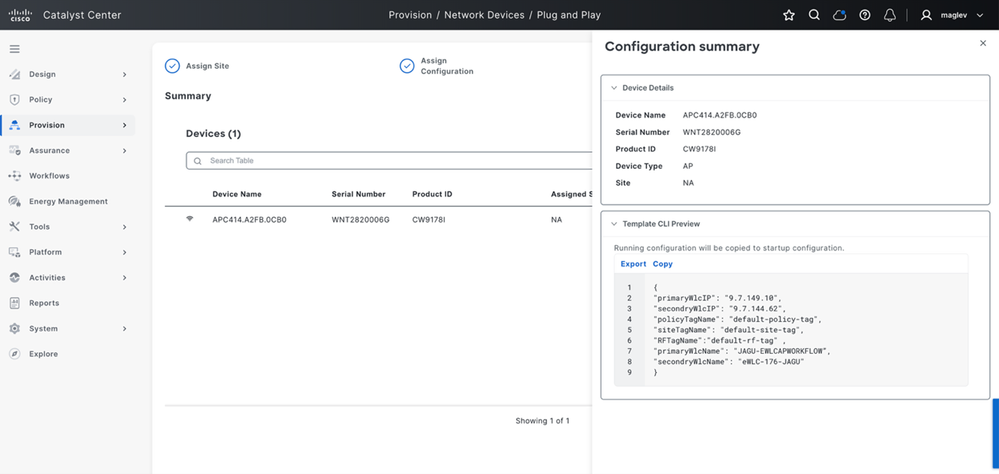Click Network Devices in the breadcrumb

pyautogui.click(x=484, y=15)
